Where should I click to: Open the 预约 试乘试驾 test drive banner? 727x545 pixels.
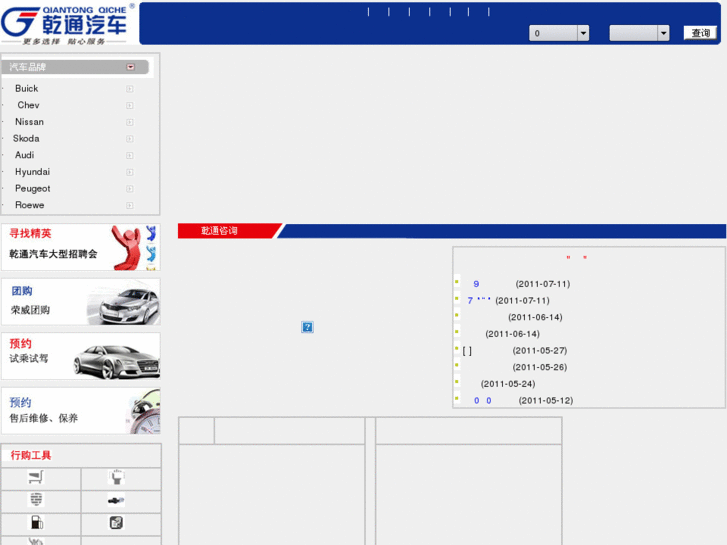click(81, 356)
